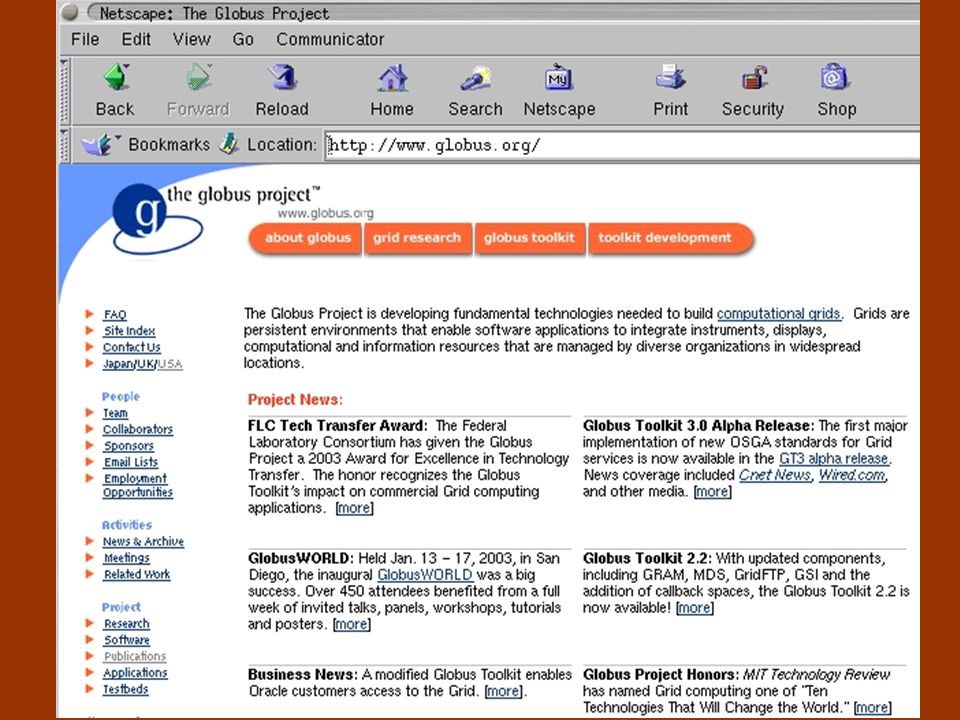Click the about globus tab button
This screenshot has height=720, width=960.
point(306,238)
